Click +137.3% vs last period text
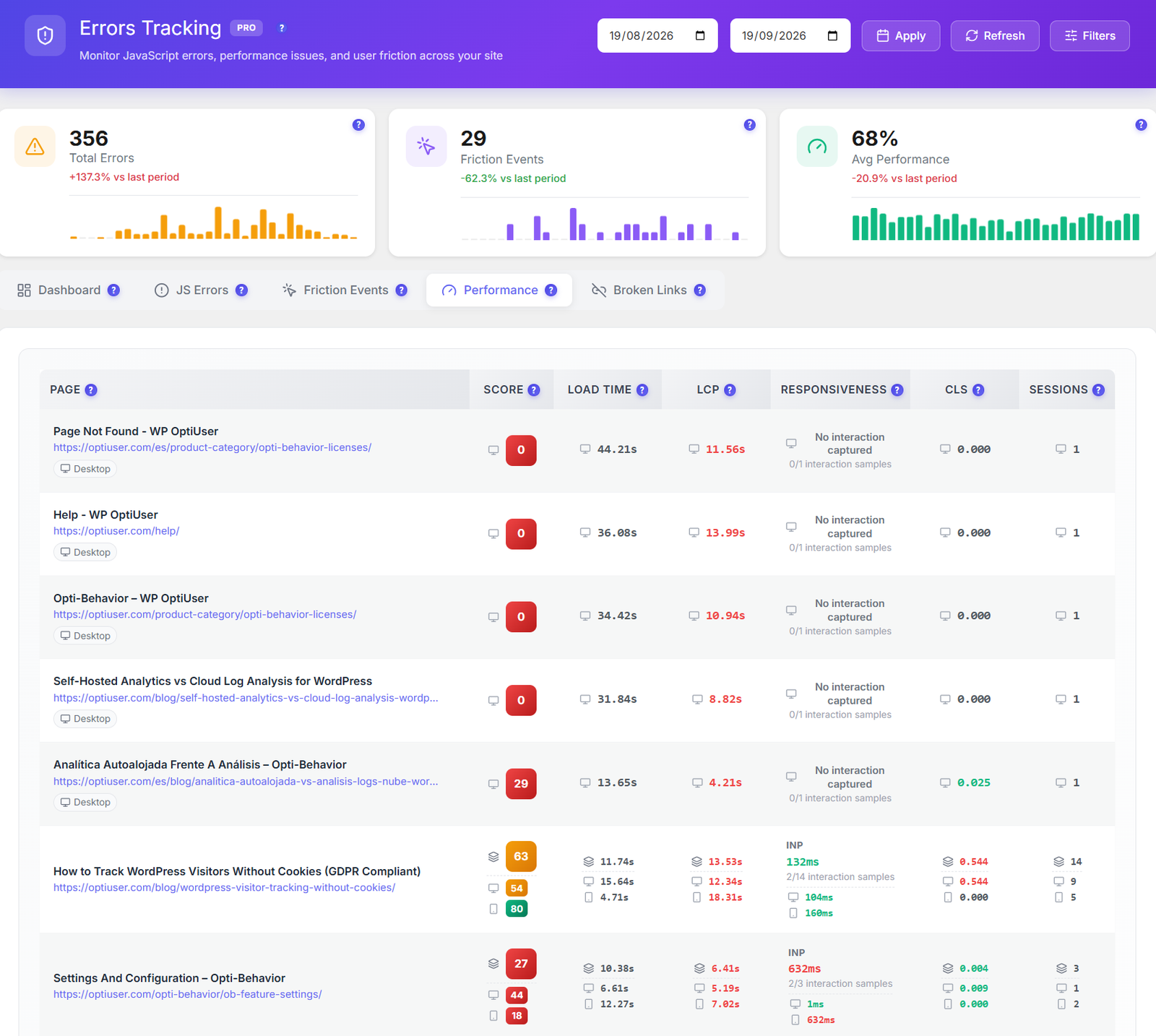1156x1036 pixels. point(124,177)
